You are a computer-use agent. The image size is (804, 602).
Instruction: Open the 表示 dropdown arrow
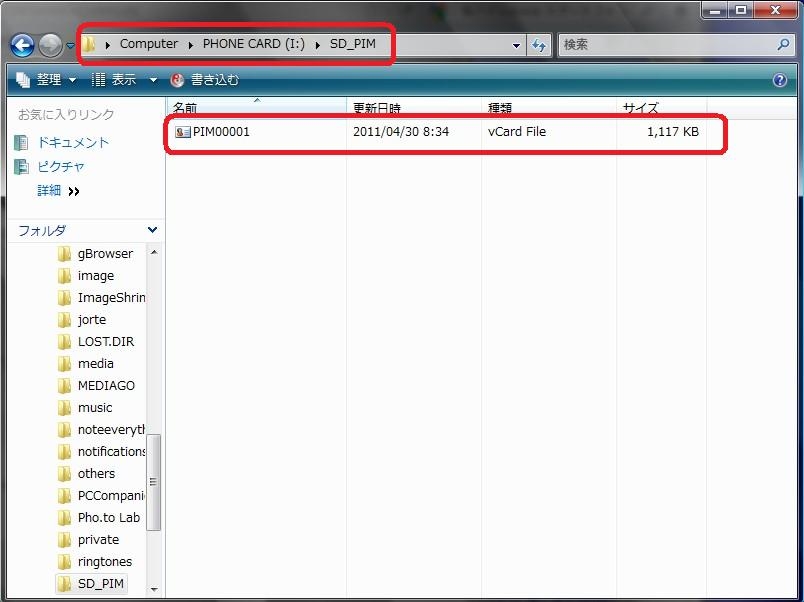click(x=153, y=80)
